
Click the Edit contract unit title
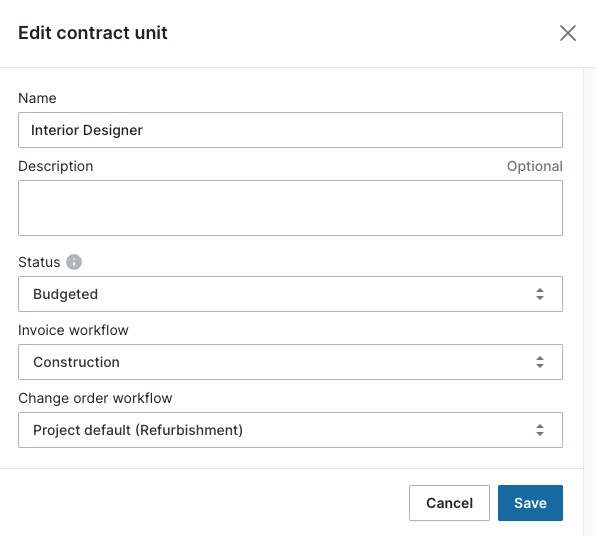93,33
